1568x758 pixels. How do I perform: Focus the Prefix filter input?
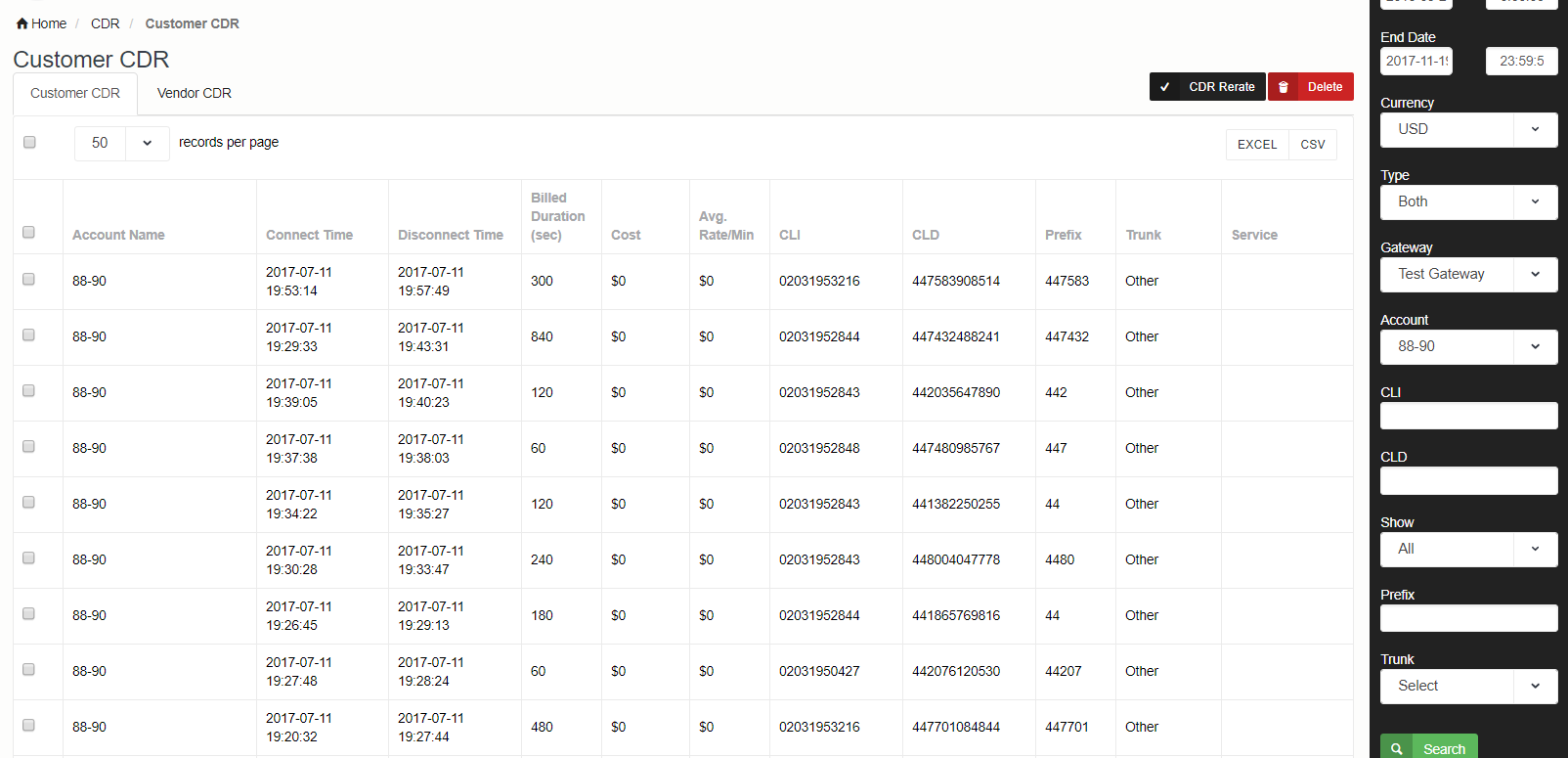(1468, 618)
